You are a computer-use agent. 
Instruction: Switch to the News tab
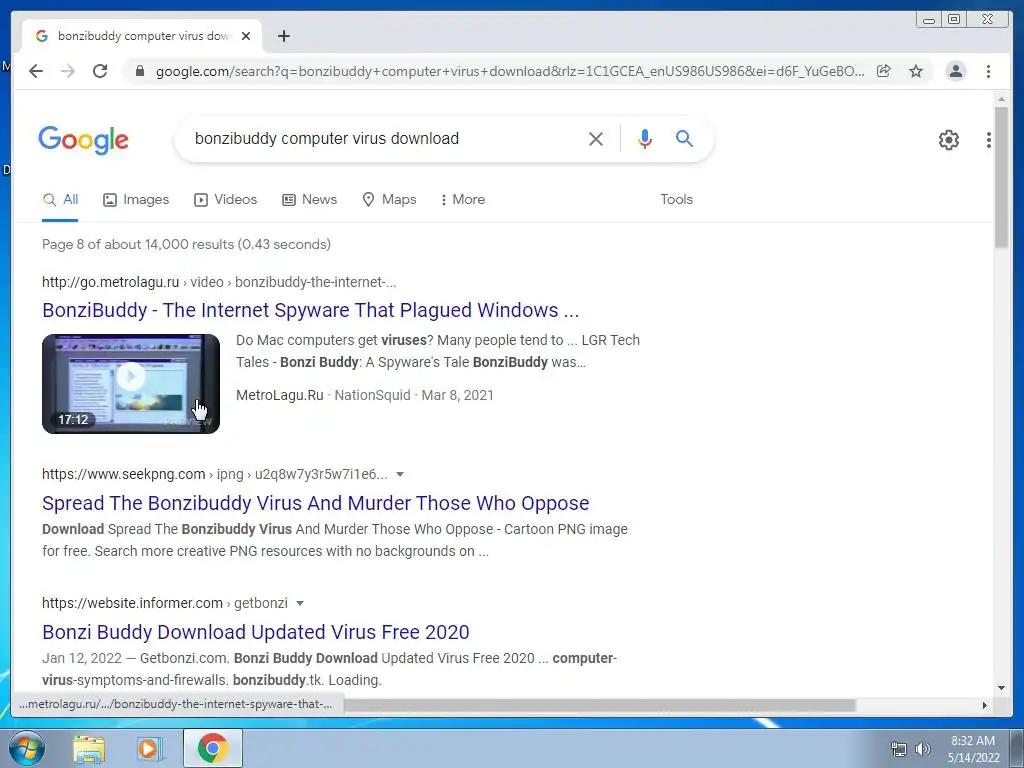pos(309,200)
